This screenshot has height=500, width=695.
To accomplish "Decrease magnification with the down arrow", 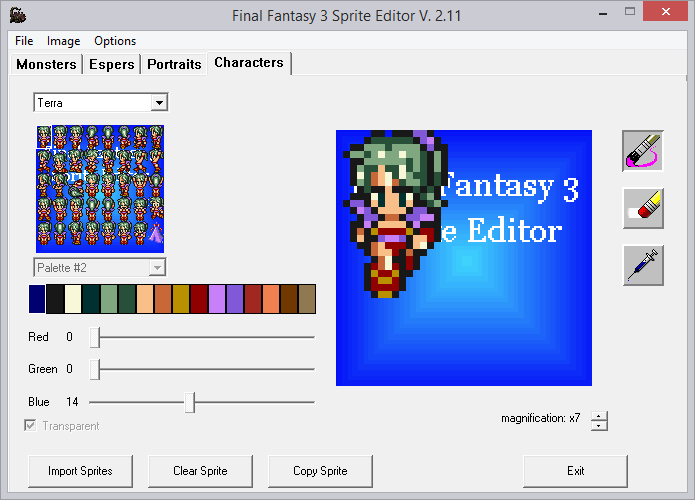I will 599,426.
